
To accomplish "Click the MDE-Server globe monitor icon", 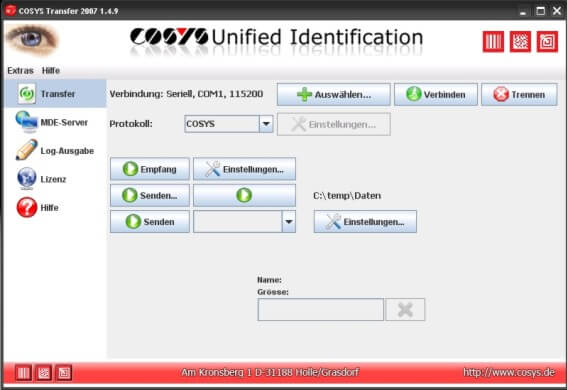I will [x=26, y=122].
